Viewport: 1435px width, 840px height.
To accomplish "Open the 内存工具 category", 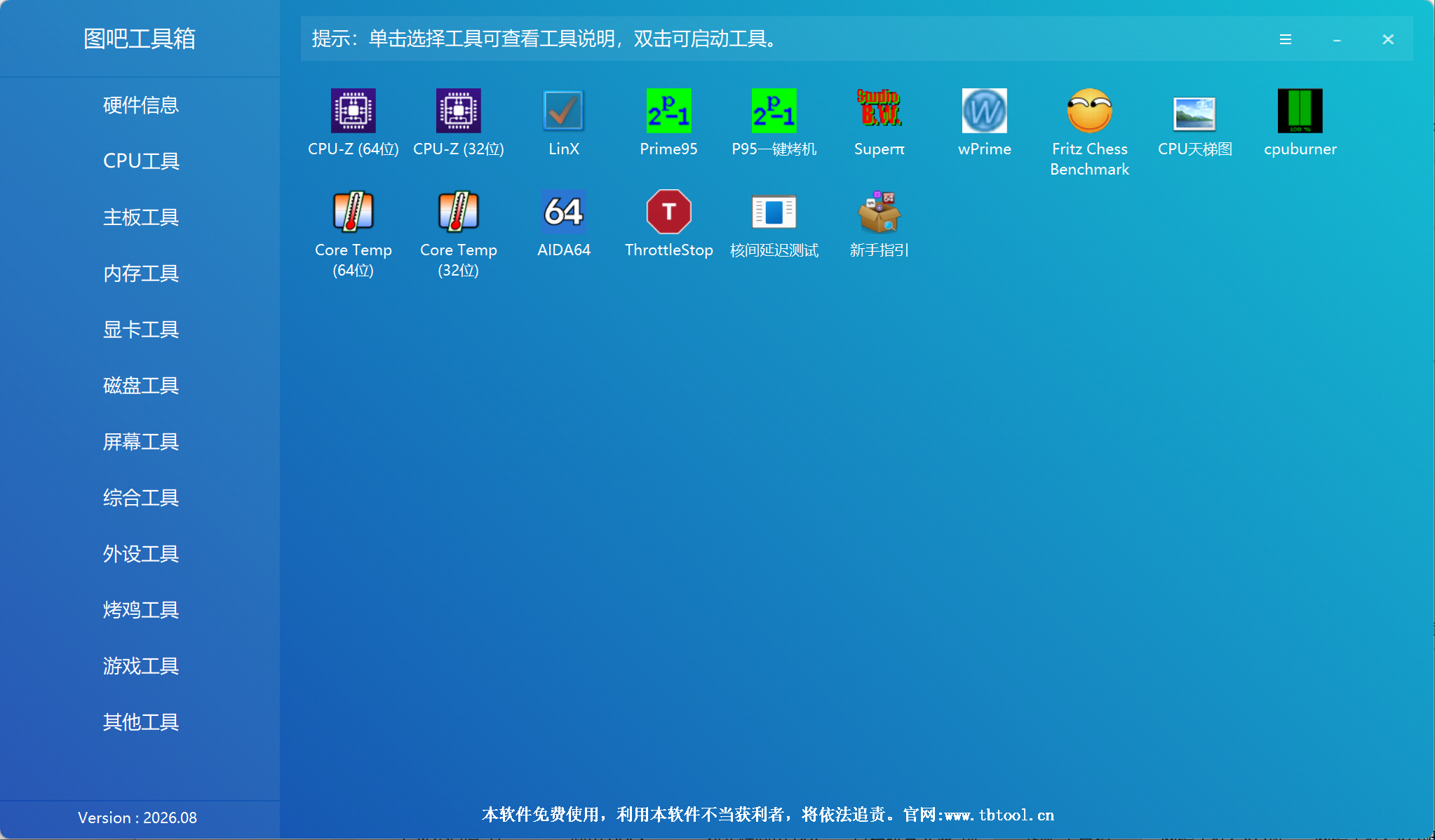I will point(141,273).
